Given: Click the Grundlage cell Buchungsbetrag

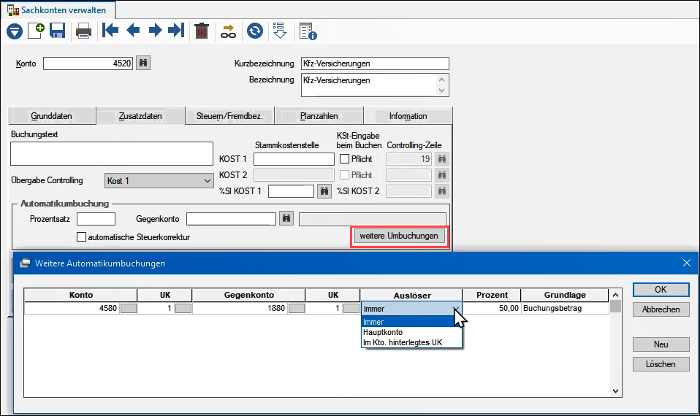Looking at the screenshot, I should tap(565, 308).
